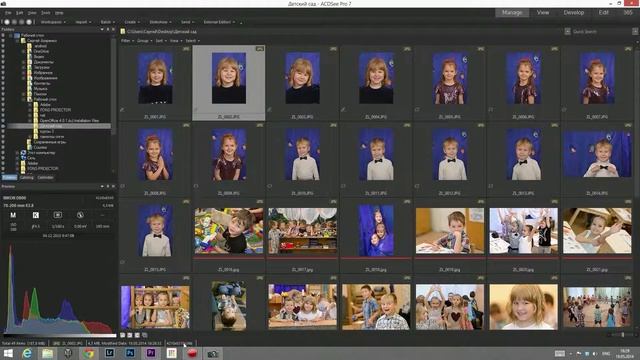This screenshot has height=360, width=640.
Task: Tag the ZI_0008.JPG thumbnail checkbox
Action: [x=122, y=186]
